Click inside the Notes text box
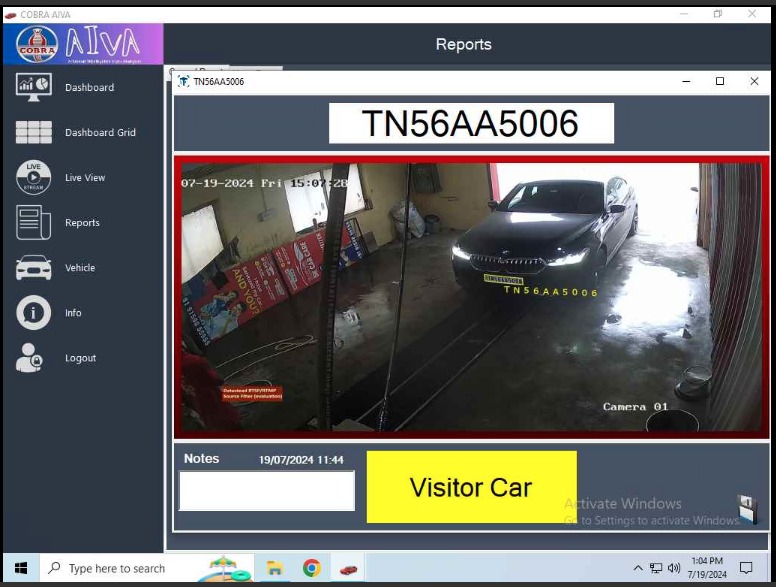776x587 pixels. coord(266,491)
